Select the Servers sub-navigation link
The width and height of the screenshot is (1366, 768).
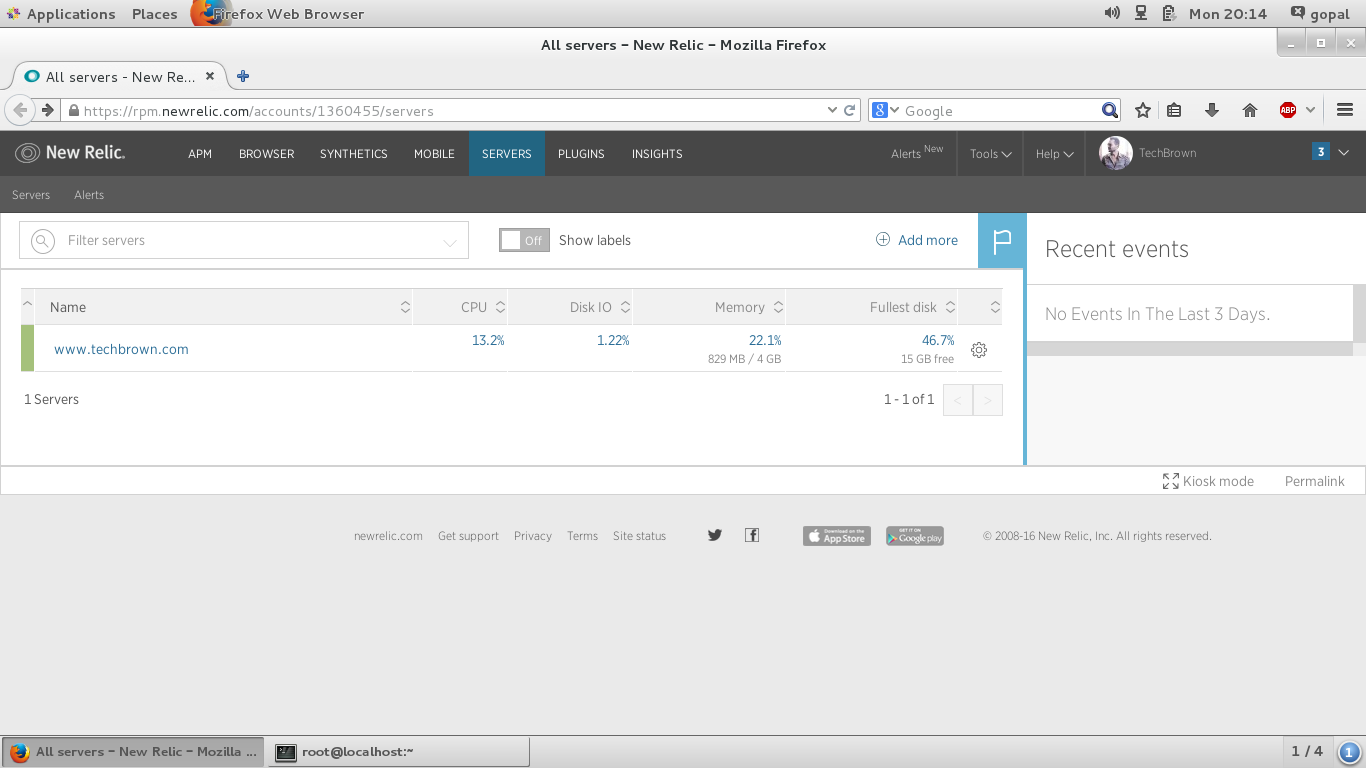pyautogui.click(x=31, y=195)
